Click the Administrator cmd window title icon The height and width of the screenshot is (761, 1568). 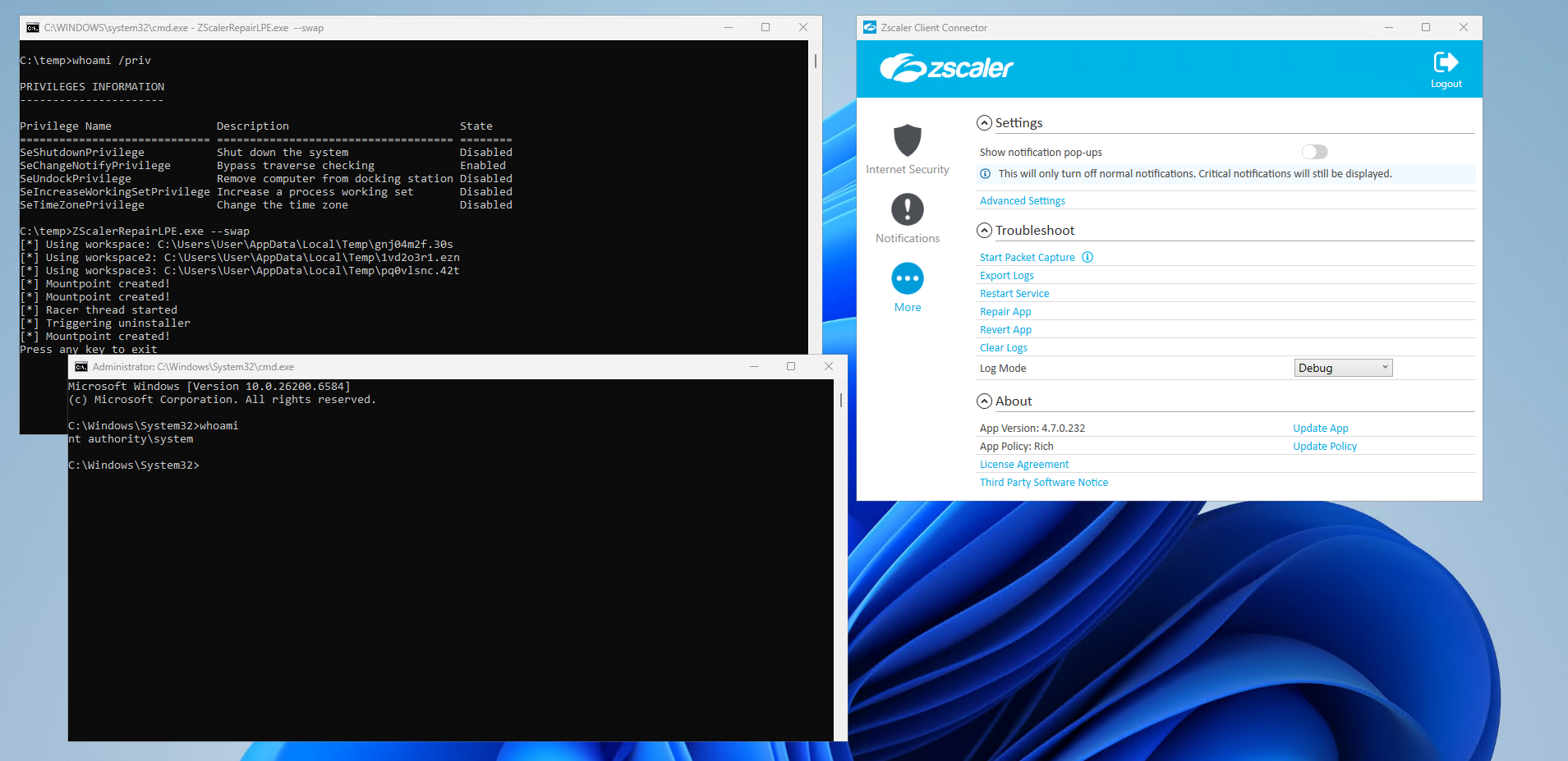pos(81,367)
